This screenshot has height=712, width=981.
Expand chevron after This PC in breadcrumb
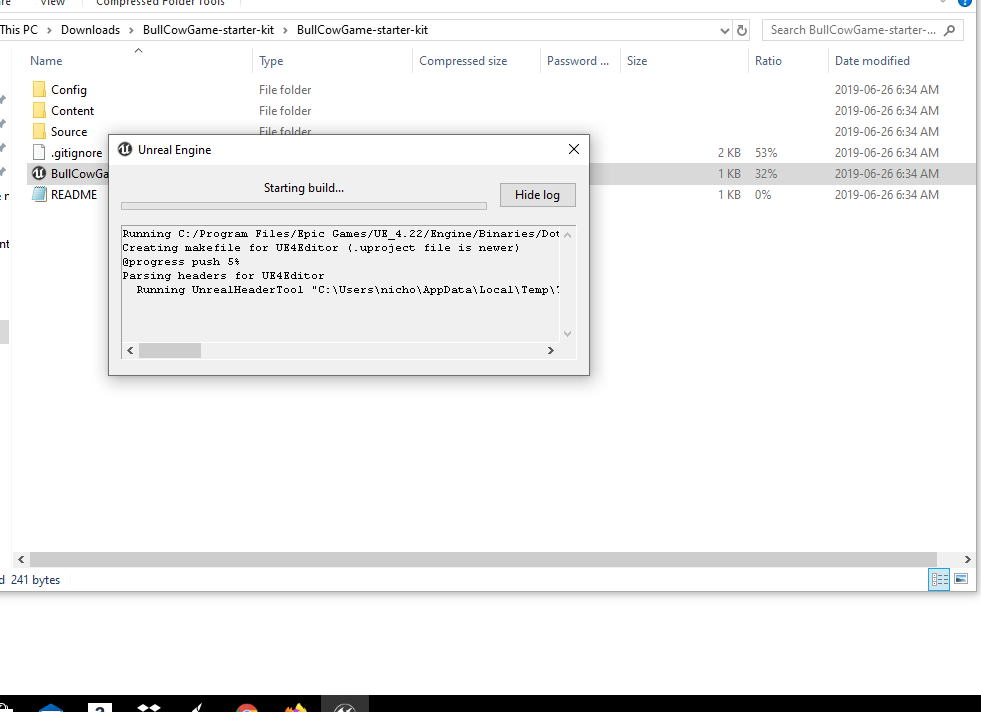(x=49, y=30)
